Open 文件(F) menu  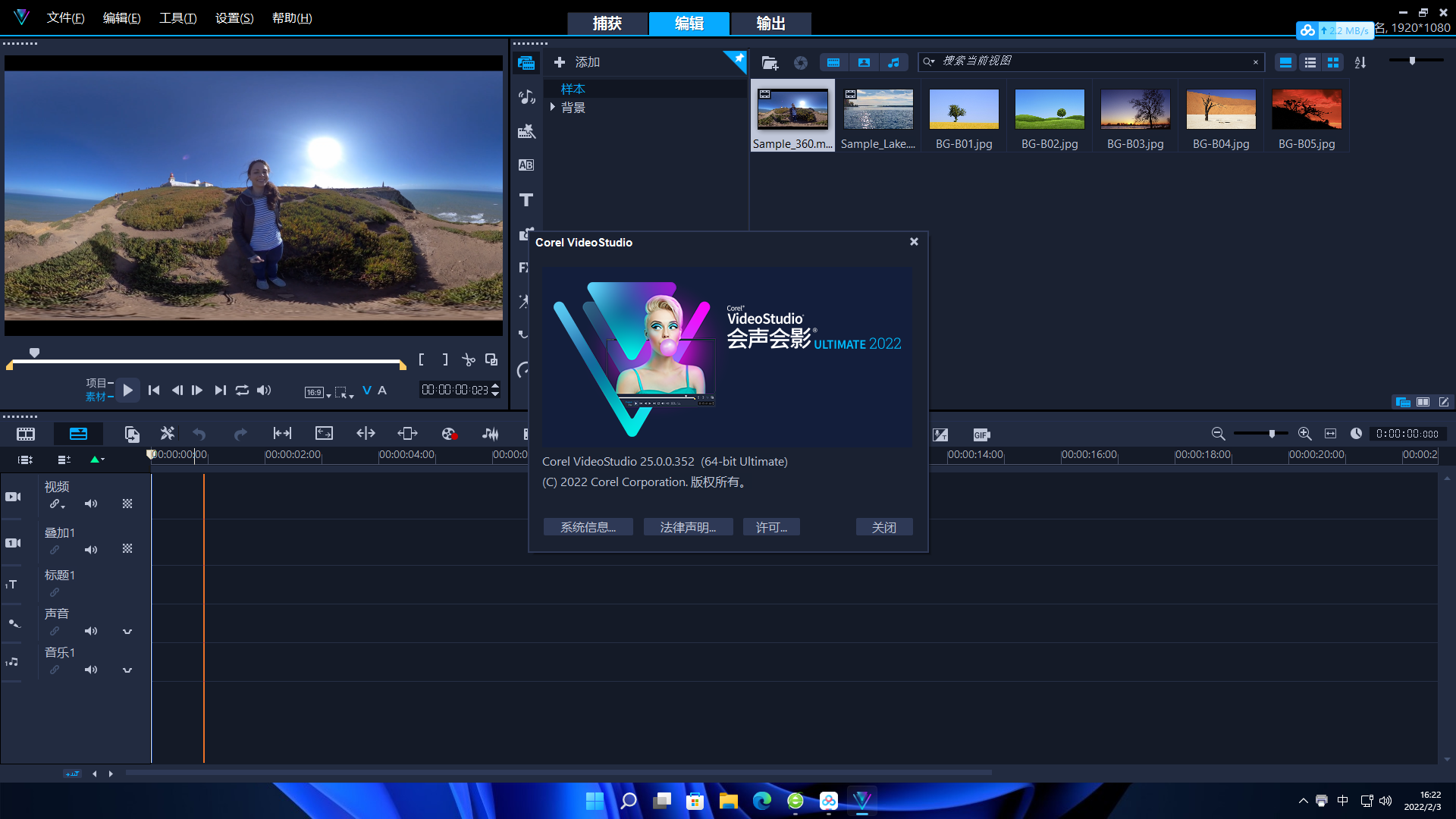65,17
